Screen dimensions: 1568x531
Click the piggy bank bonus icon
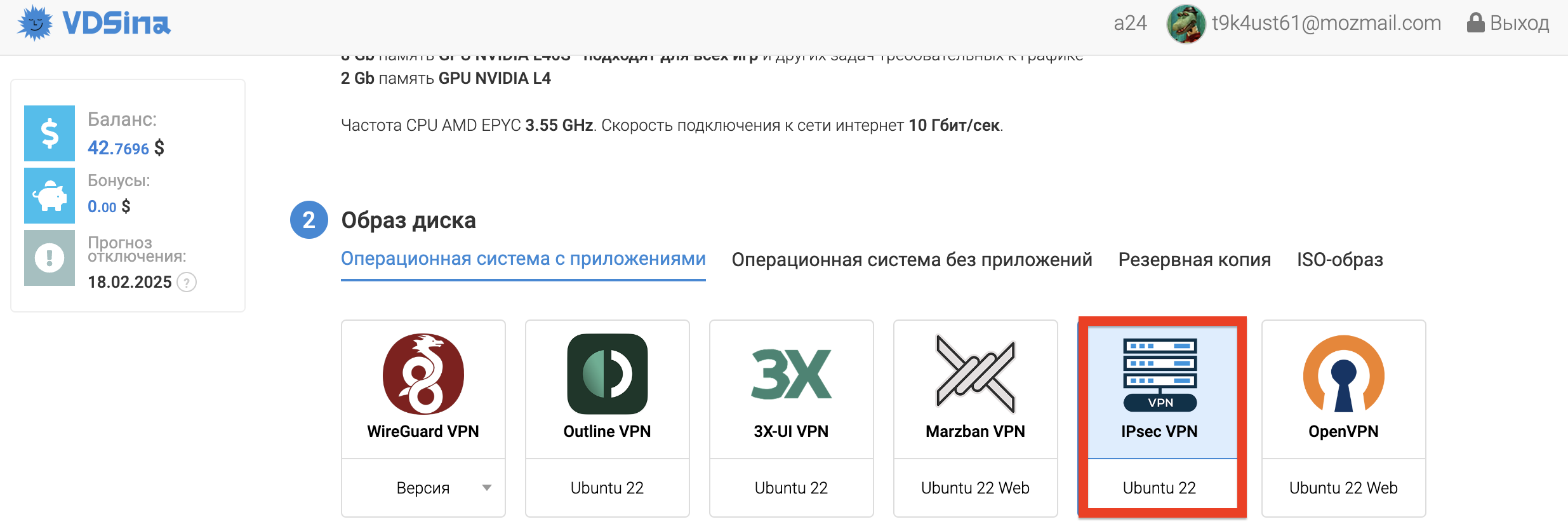point(50,196)
